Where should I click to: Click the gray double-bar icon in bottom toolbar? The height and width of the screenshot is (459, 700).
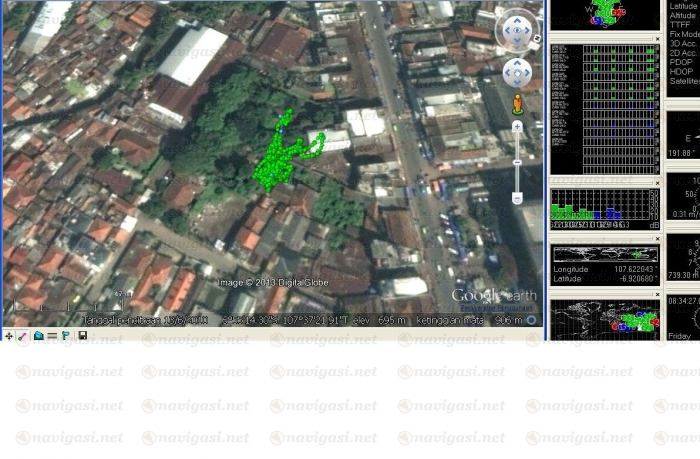[x=52, y=336]
